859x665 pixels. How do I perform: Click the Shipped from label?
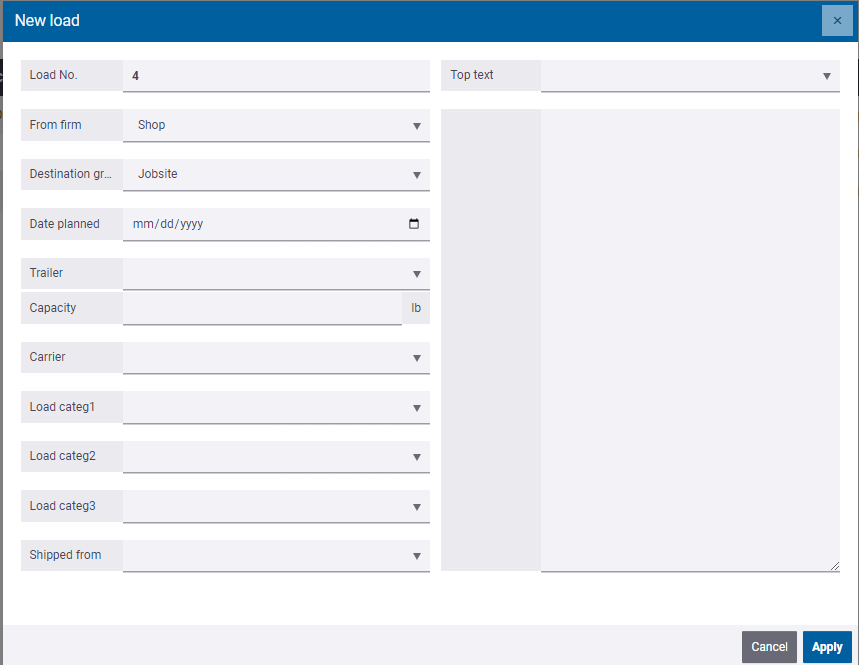65,555
